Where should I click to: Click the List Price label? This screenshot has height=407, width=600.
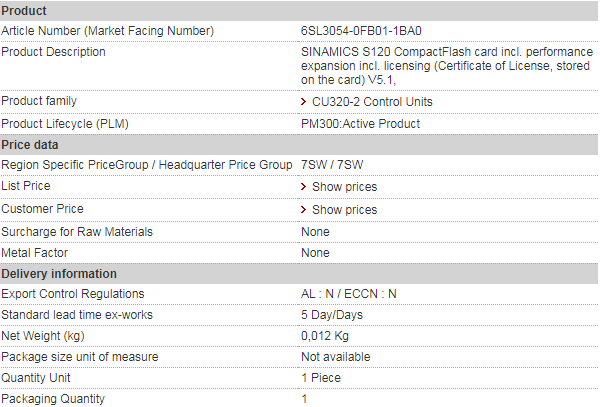point(26,186)
